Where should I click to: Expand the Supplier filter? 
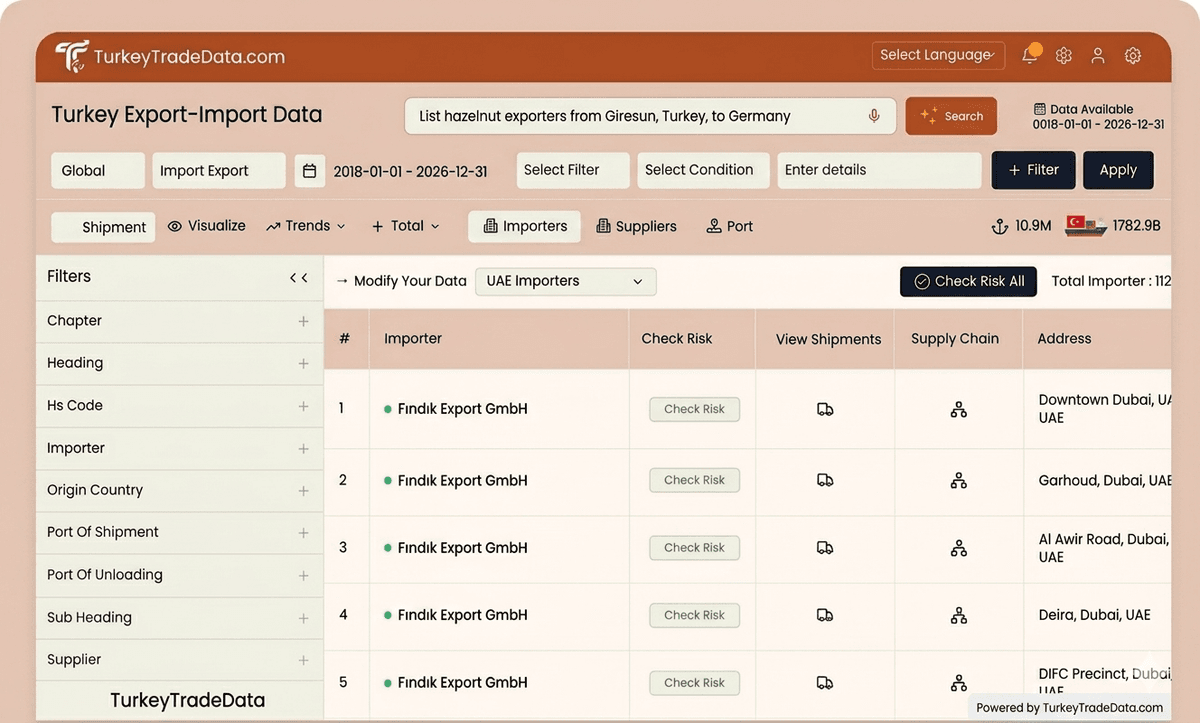(x=303, y=660)
